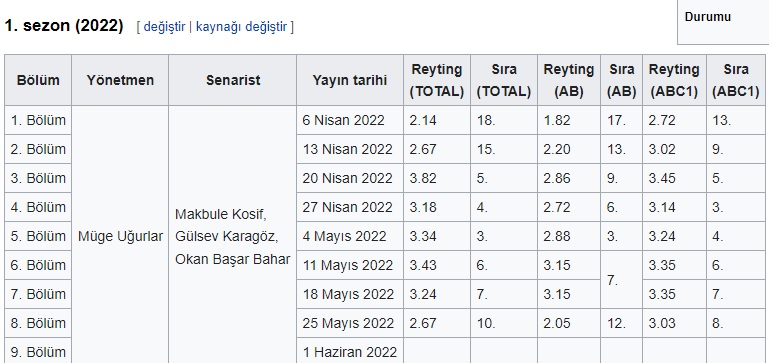Select the '5. Bölüm' episode cell
The image size is (769, 363).
coord(38,236)
